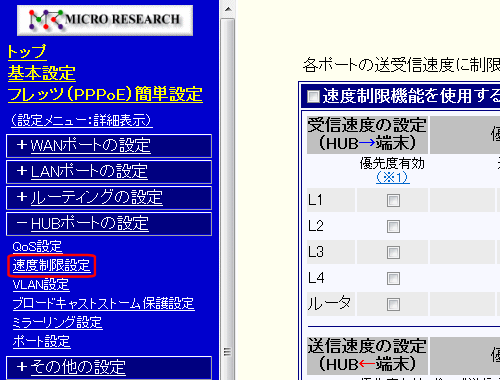This screenshot has height=380, width=500.
Task: Select 速度制限設定 menu item
Action: point(51,266)
